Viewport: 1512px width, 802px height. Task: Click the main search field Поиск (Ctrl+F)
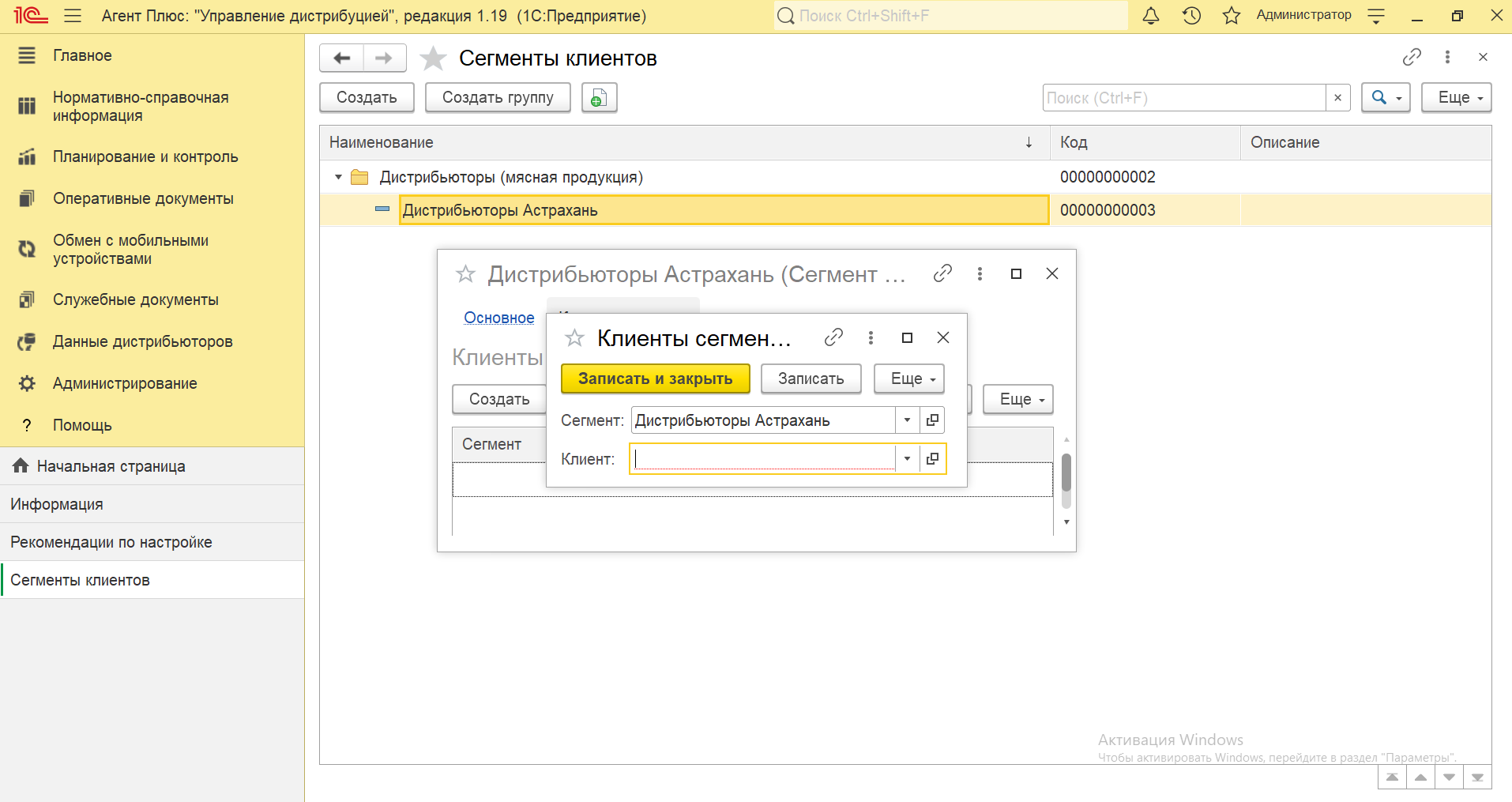(x=1183, y=98)
